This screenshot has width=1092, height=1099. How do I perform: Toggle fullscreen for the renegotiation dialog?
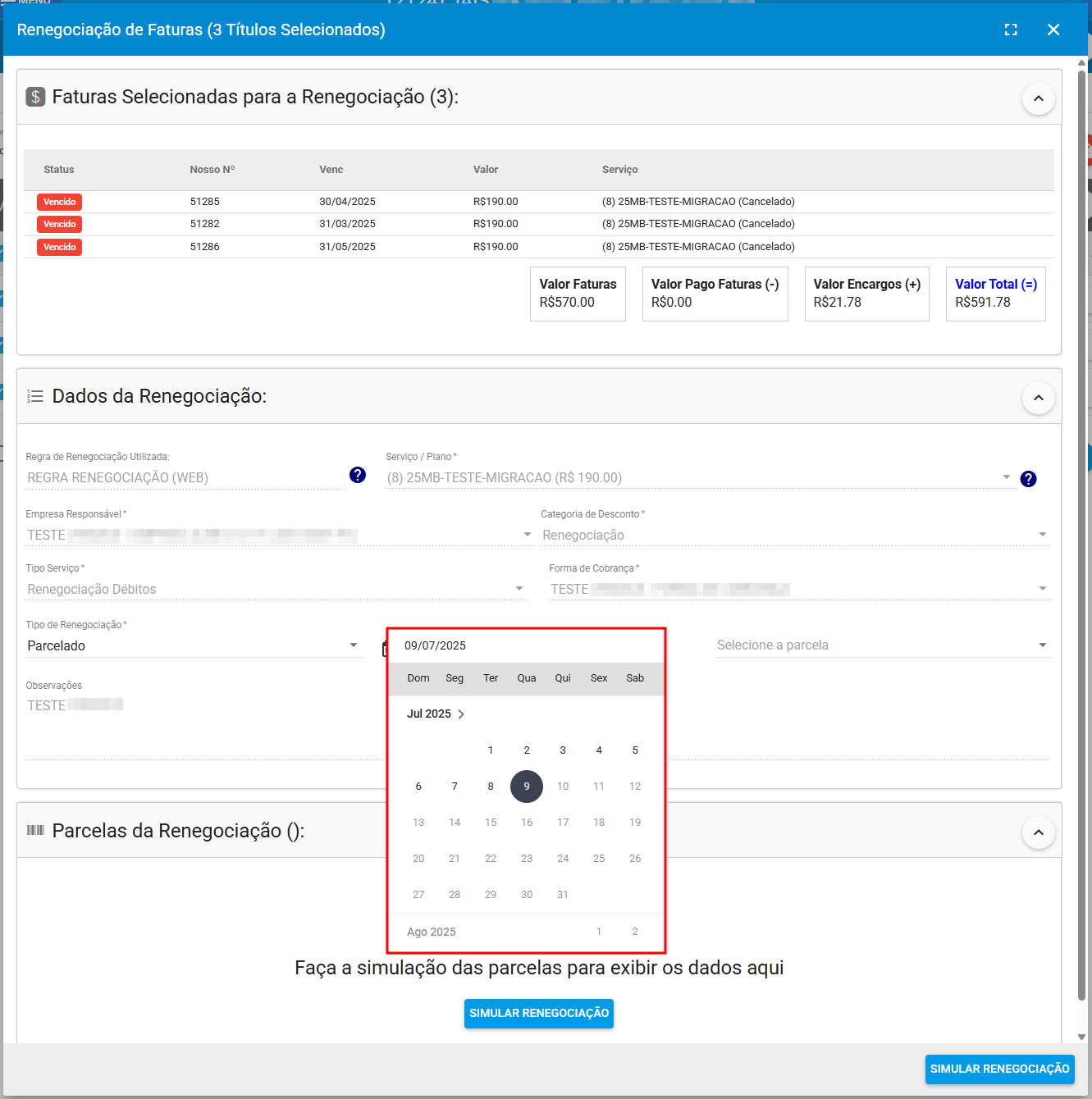coord(1011,30)
